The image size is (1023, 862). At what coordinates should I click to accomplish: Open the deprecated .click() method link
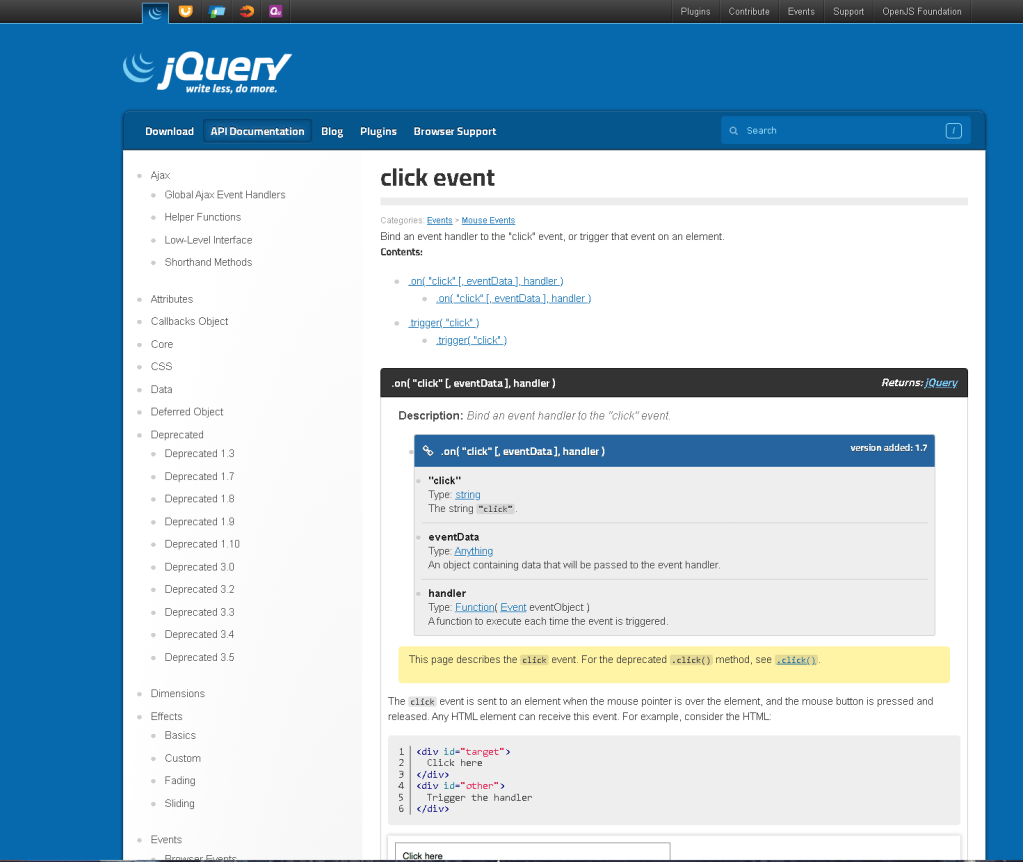point(796,660)
